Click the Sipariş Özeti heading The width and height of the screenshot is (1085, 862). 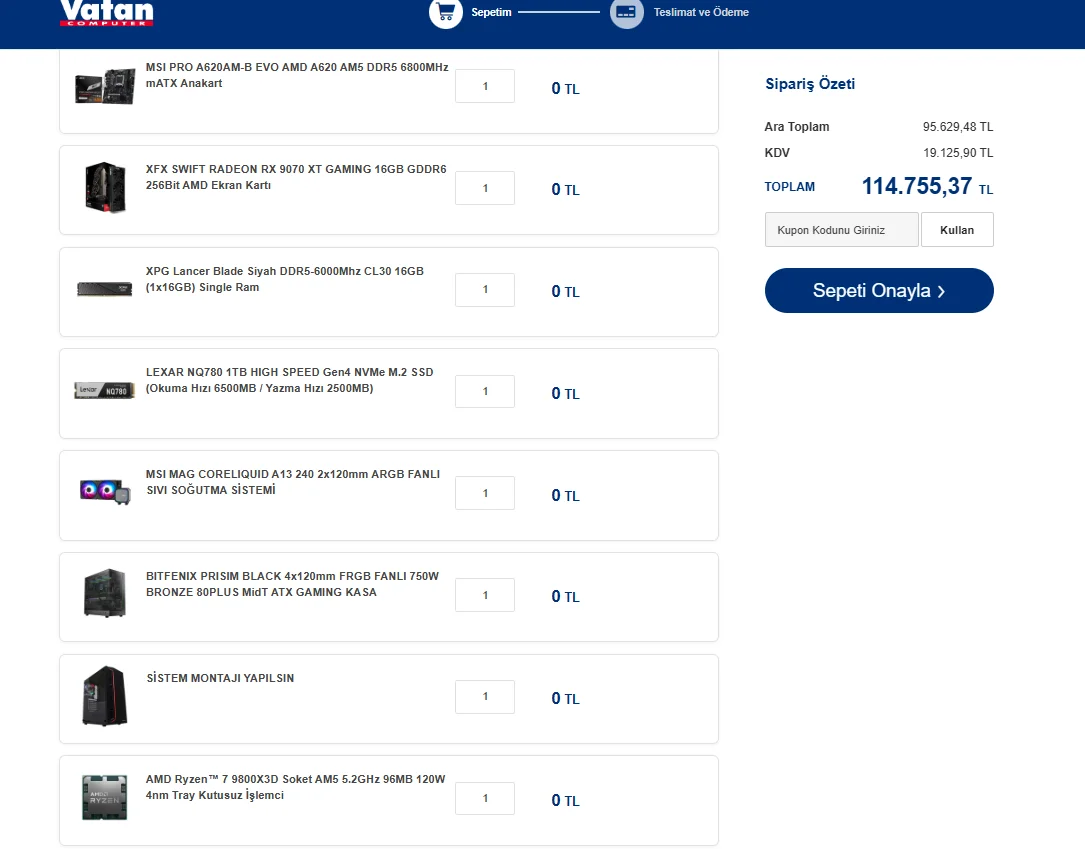[x=810, y=84]
